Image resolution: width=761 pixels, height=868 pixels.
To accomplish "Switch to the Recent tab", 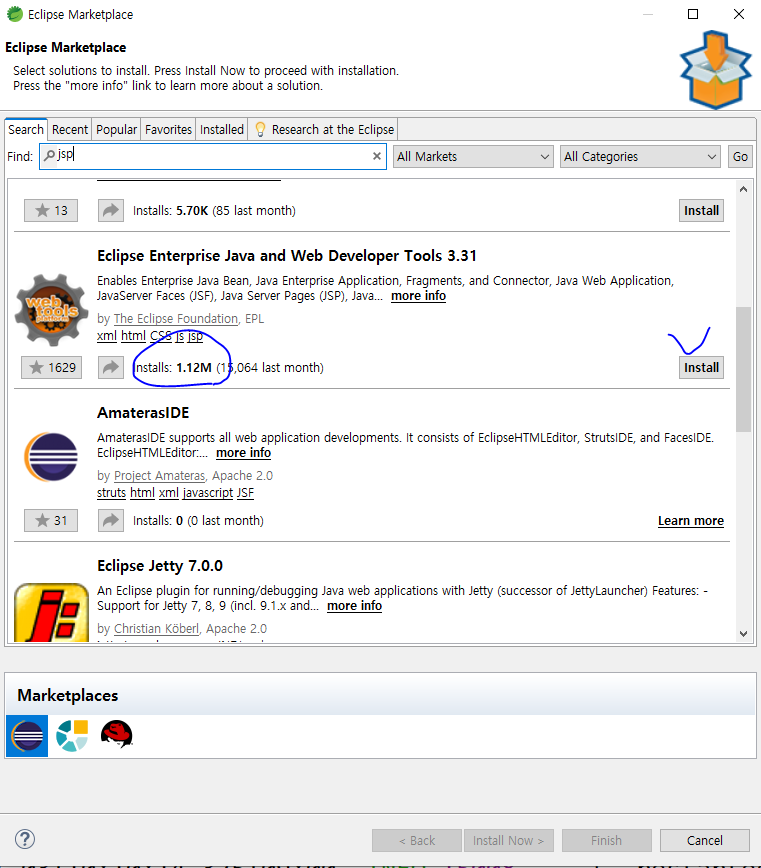I will click(70, 130).
